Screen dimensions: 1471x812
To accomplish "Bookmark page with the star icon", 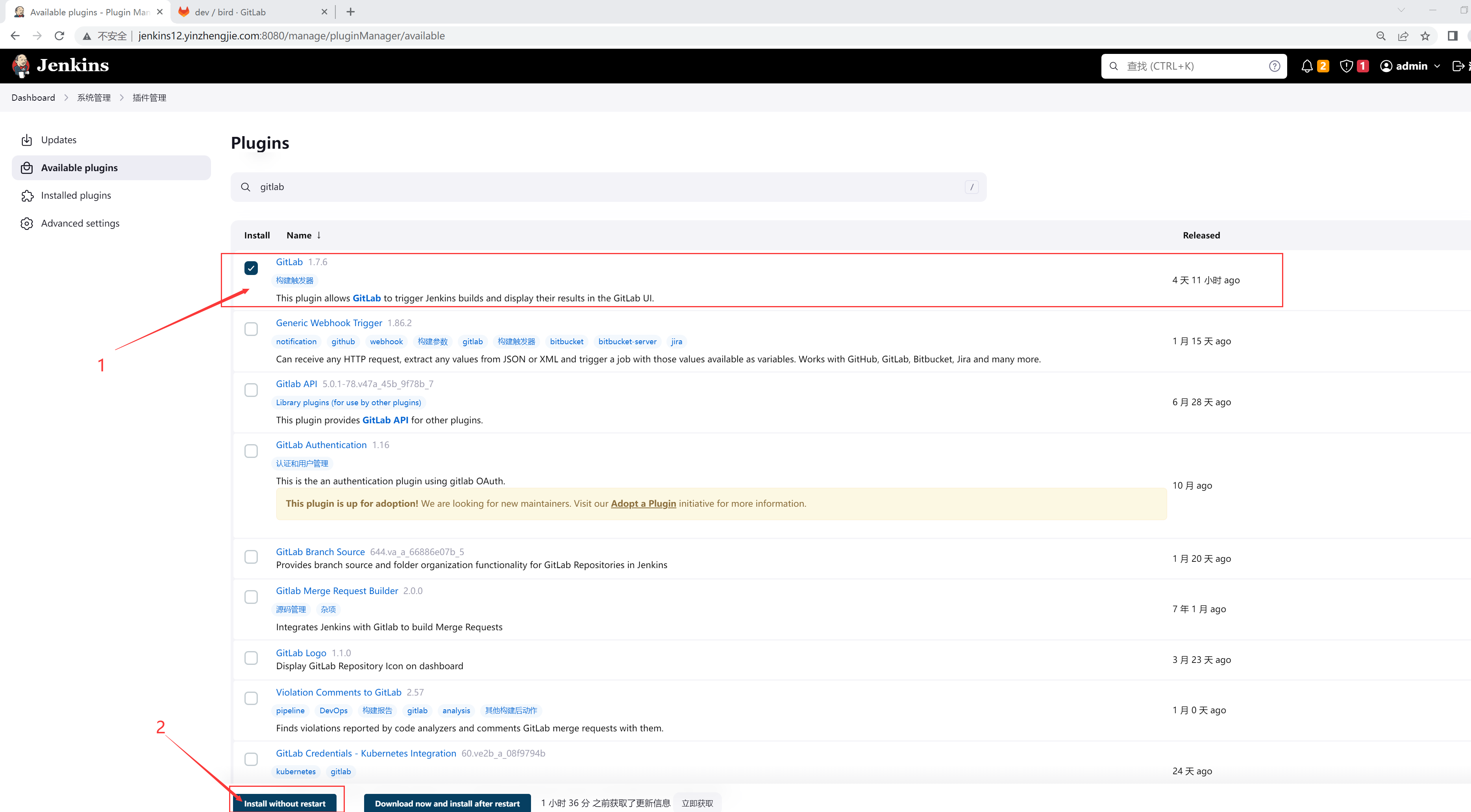I will (x=1425, y=36).
